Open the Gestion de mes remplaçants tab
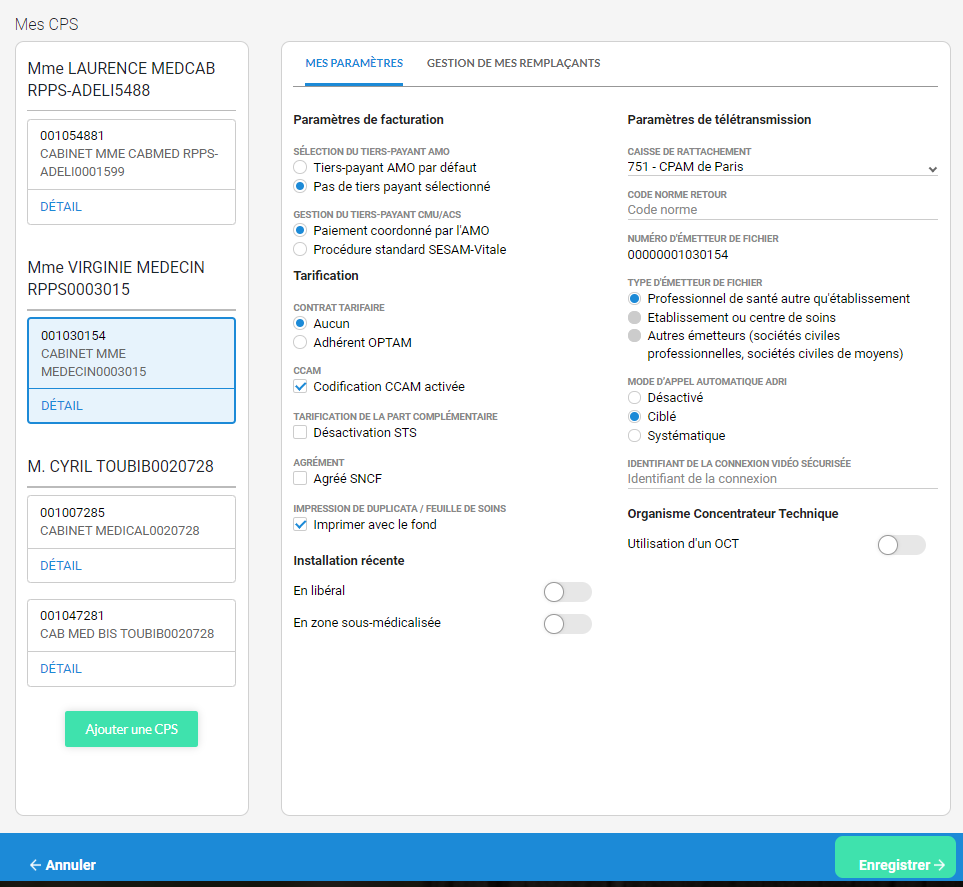Screen dimensions: 963x887 pyautogui.click(x=513, y=63)
